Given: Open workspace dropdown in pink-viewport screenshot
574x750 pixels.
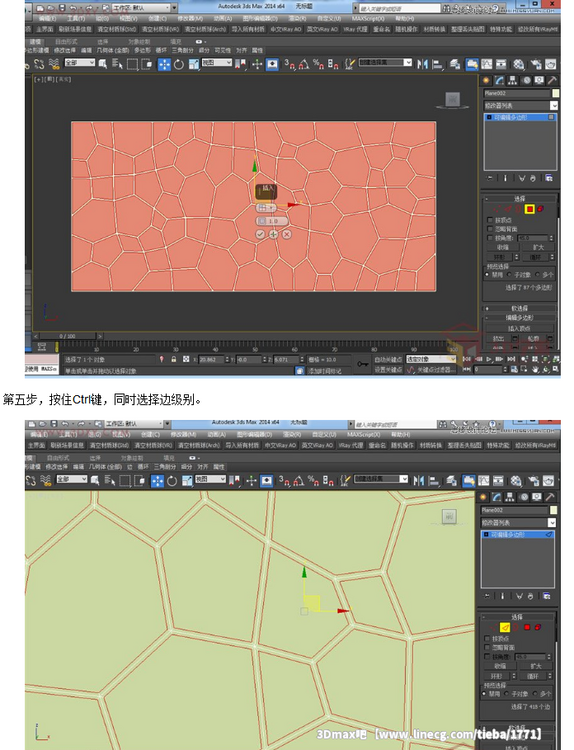Looking at the screenshot, I should [141, 8].
